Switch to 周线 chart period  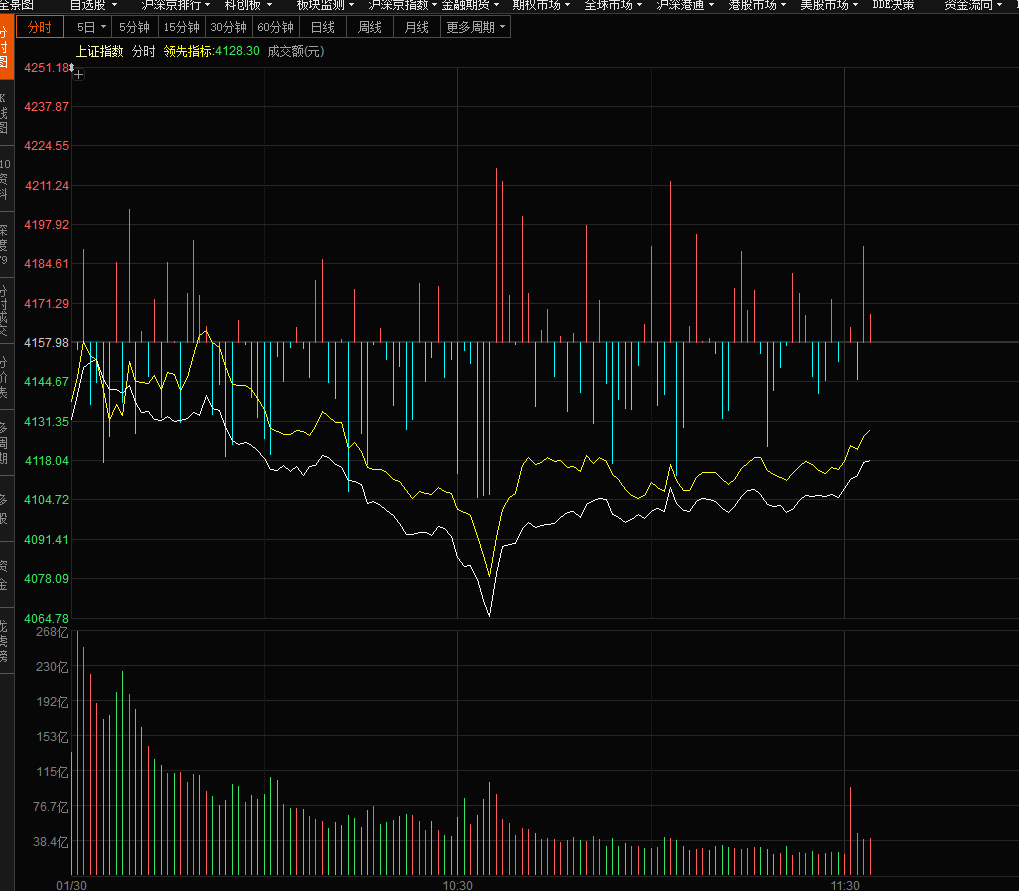(370, 27)
